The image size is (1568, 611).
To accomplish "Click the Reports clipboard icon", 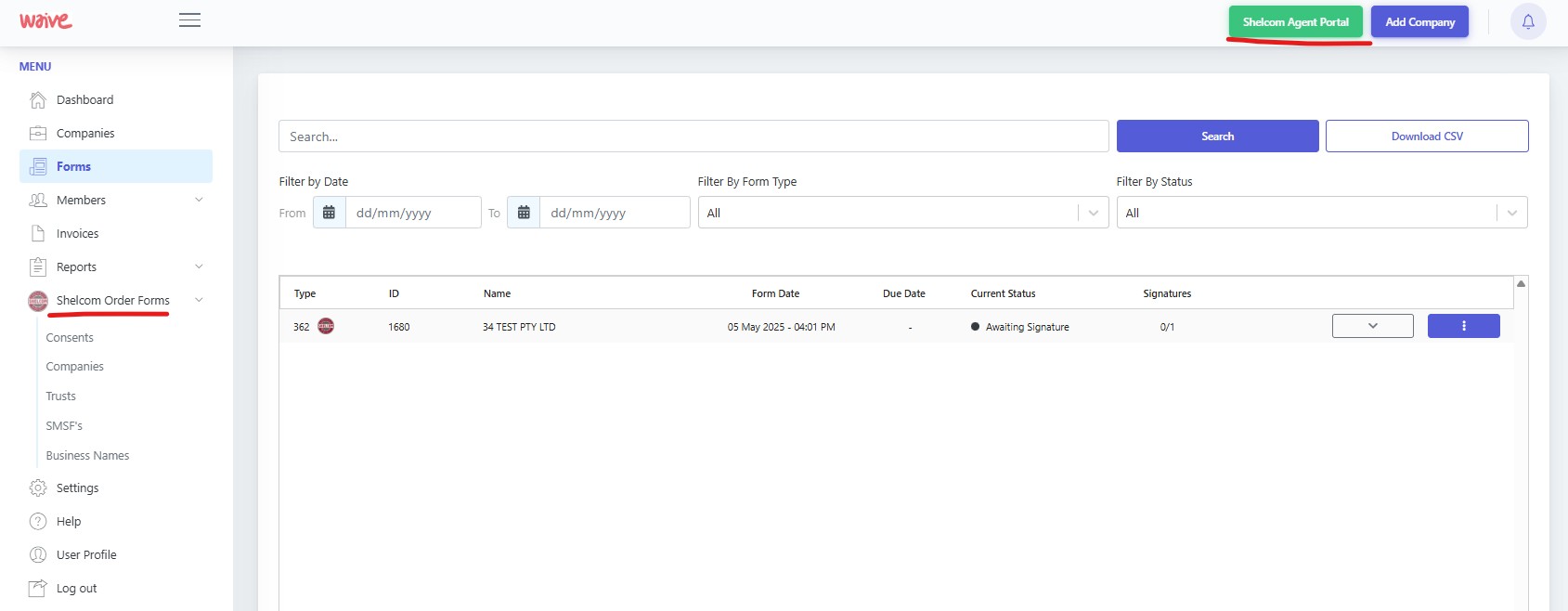I will 38,266.
